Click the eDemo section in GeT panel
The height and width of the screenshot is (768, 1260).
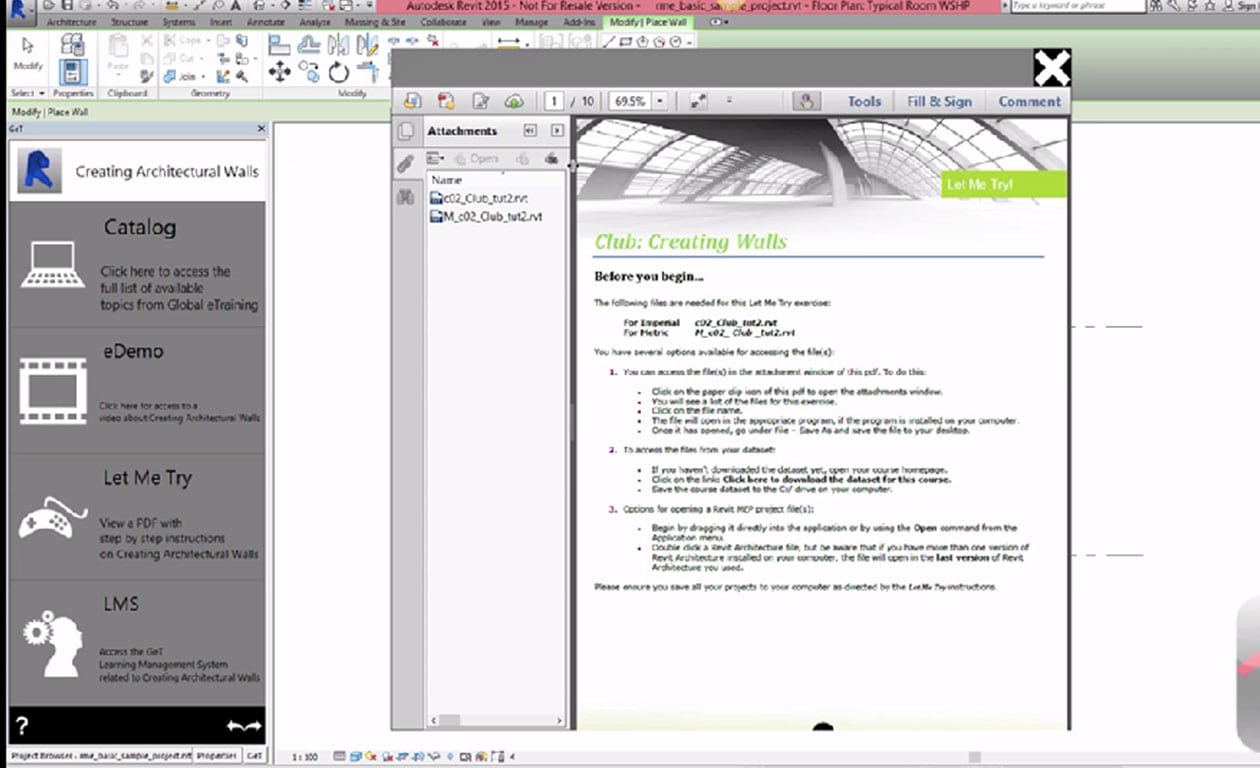tap(138, 390)
